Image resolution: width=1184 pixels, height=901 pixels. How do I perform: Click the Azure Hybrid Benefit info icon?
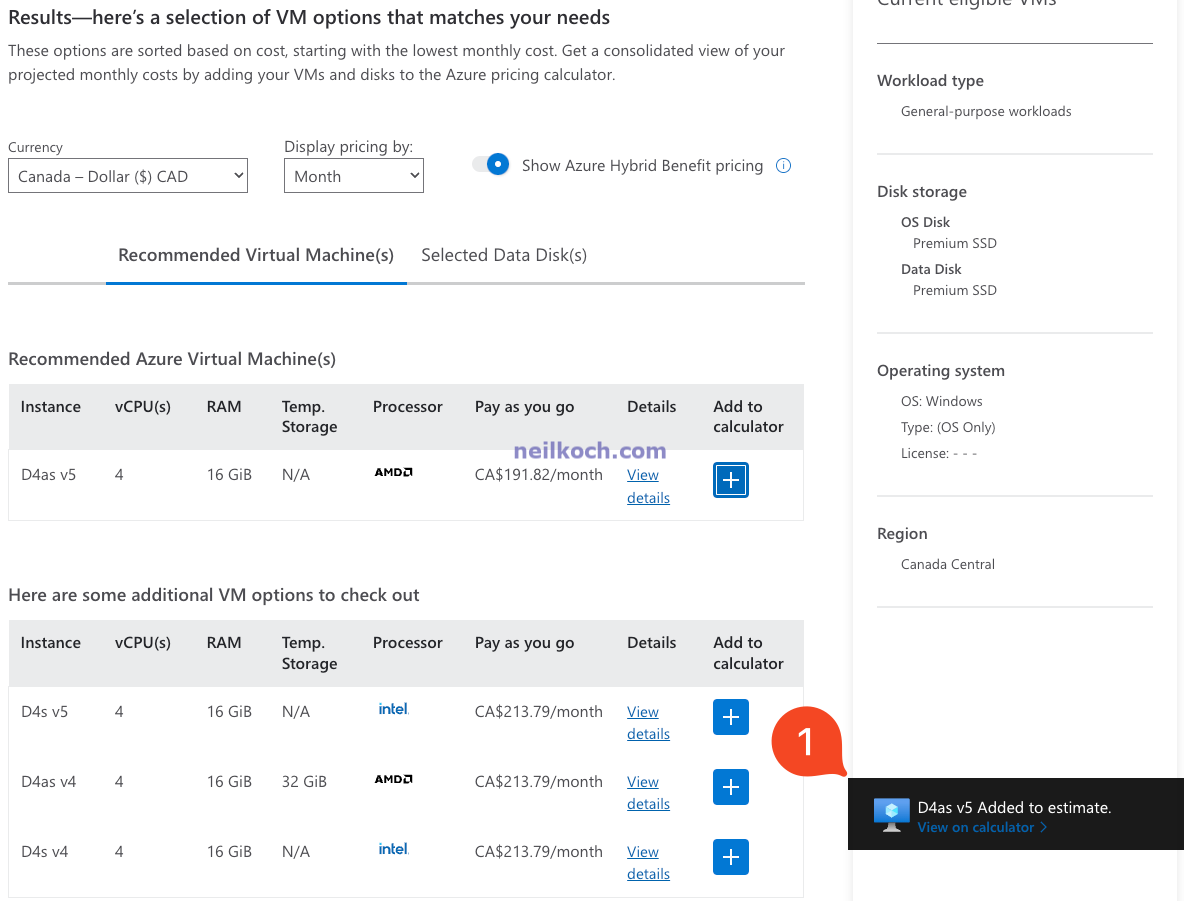click(783, 165)
